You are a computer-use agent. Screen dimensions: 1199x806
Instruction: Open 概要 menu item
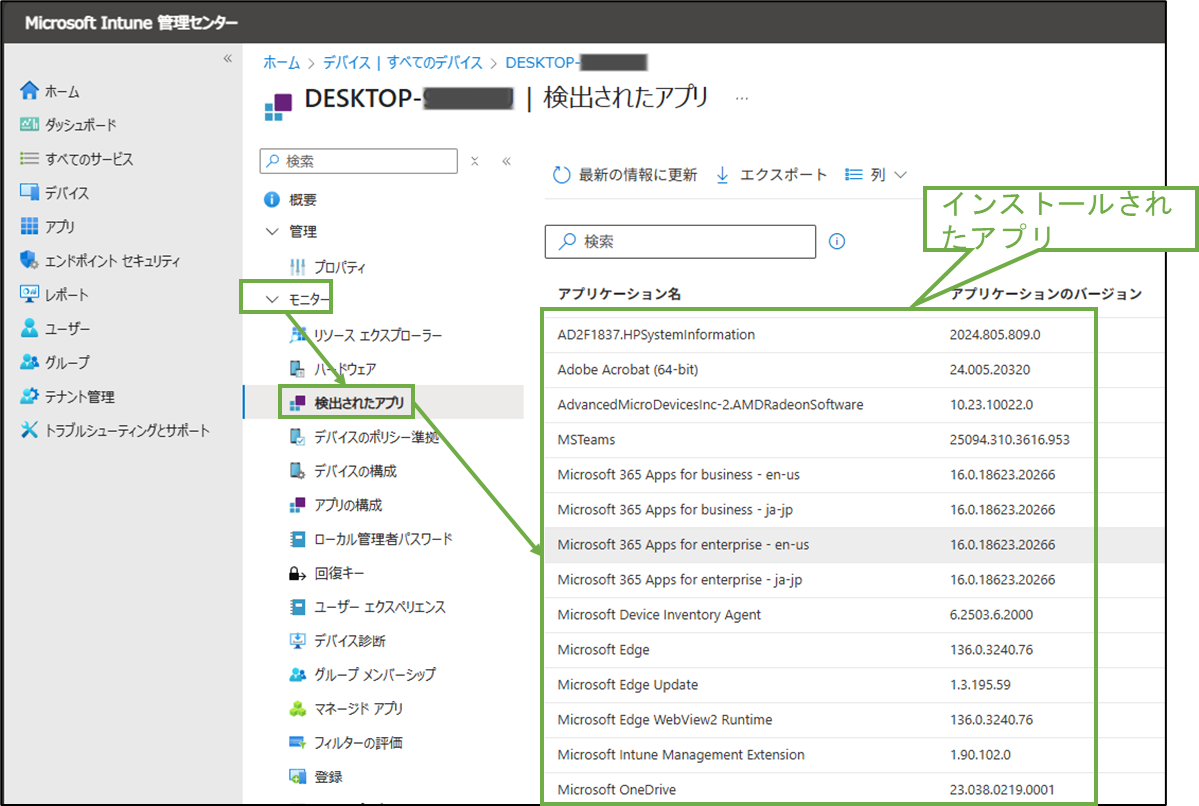(x=303, y=200)
